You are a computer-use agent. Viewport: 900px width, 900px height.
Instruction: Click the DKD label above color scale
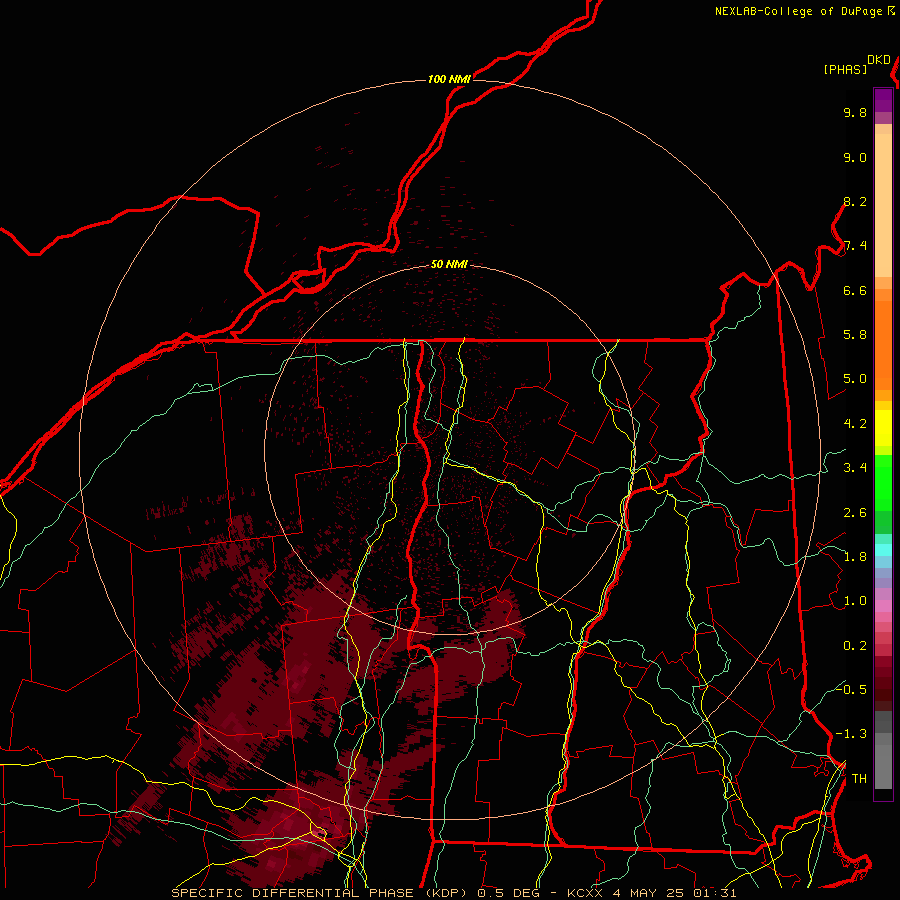pyautogui.click(x=879, y=60)
